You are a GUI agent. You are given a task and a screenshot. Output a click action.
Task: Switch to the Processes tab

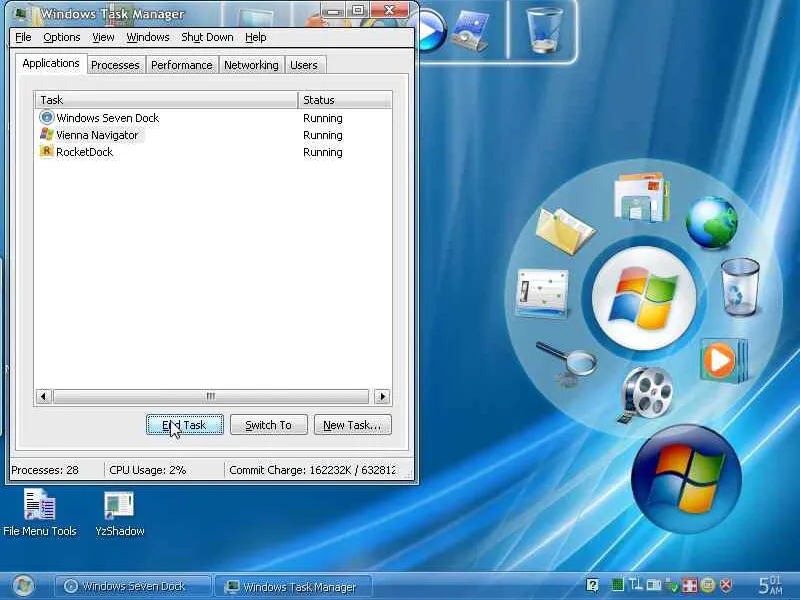(115, 65)
